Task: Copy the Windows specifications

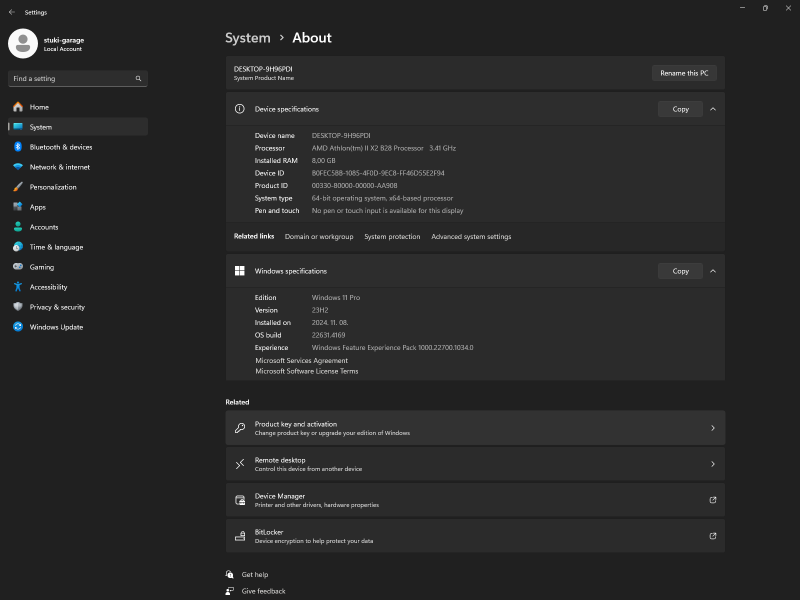Action: [x=680, y=271]
